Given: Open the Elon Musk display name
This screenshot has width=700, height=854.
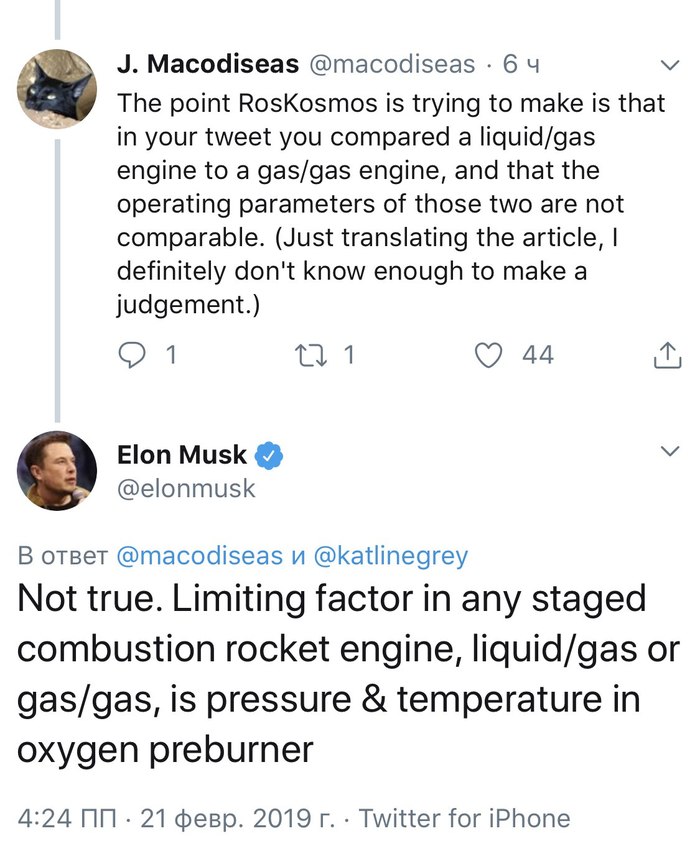Looking at the screenshot, I should pos(181,455).
